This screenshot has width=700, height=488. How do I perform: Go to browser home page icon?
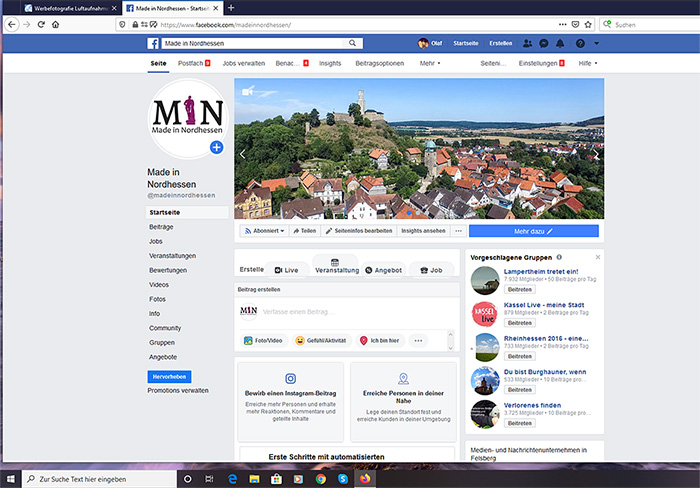tap(55, 25)
